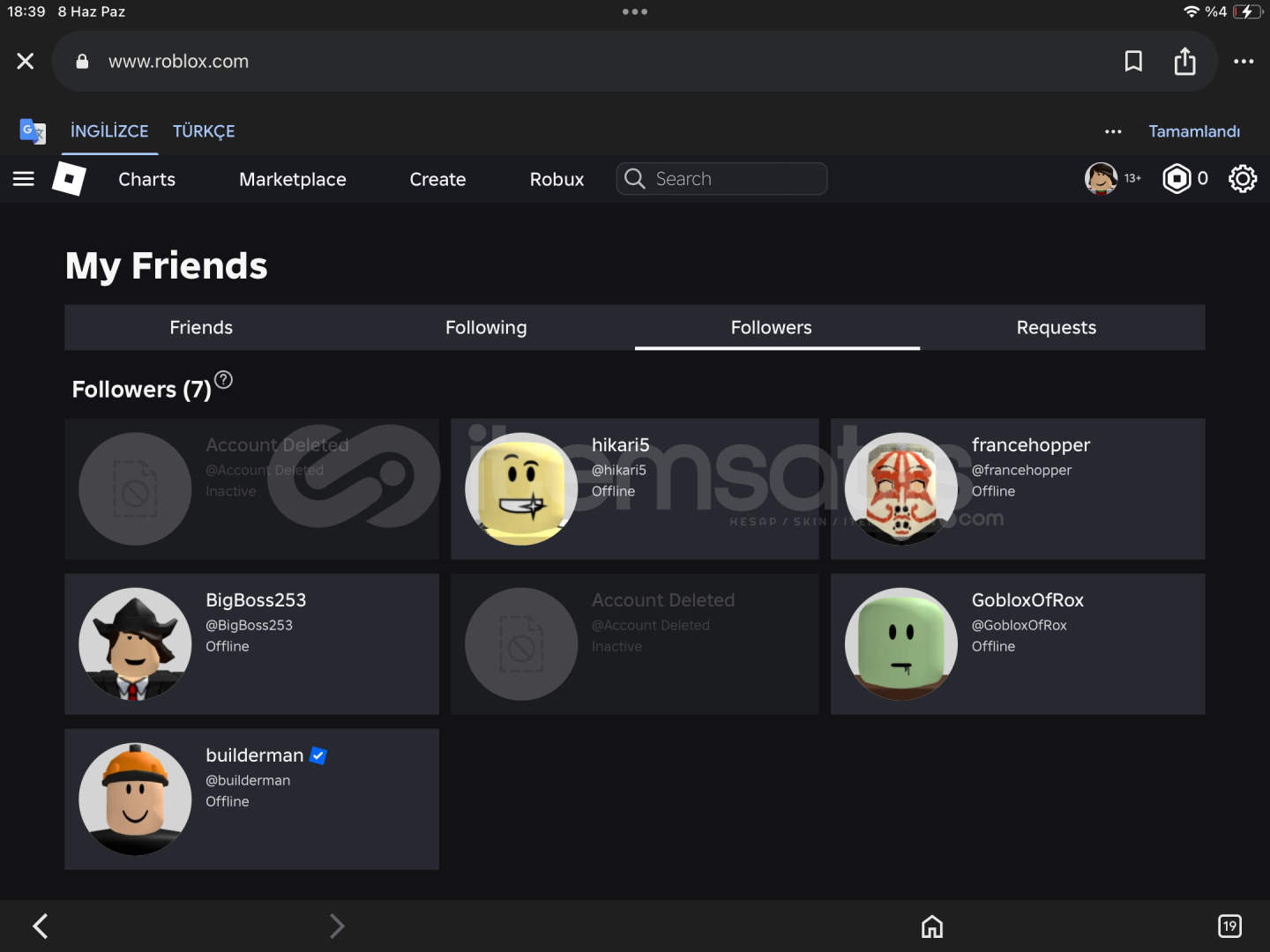This screenshot has width=1270, height=952.
Task: Tap the three dots above address bar
Action: click(635, 11)
